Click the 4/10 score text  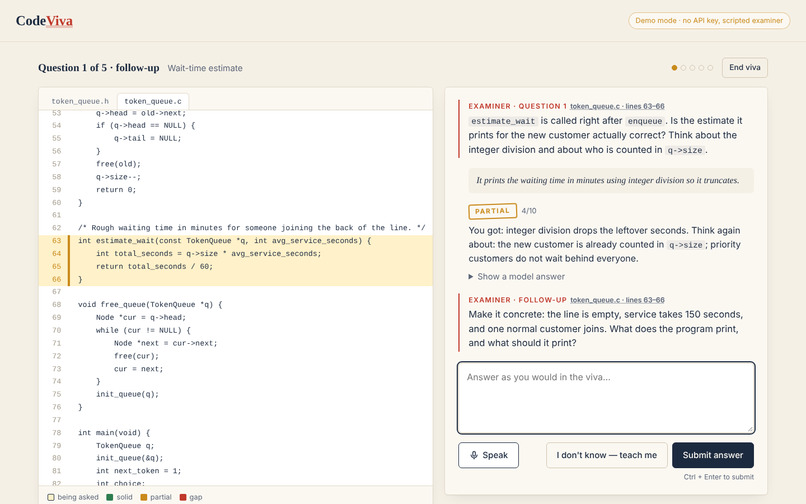pos(529,211)
